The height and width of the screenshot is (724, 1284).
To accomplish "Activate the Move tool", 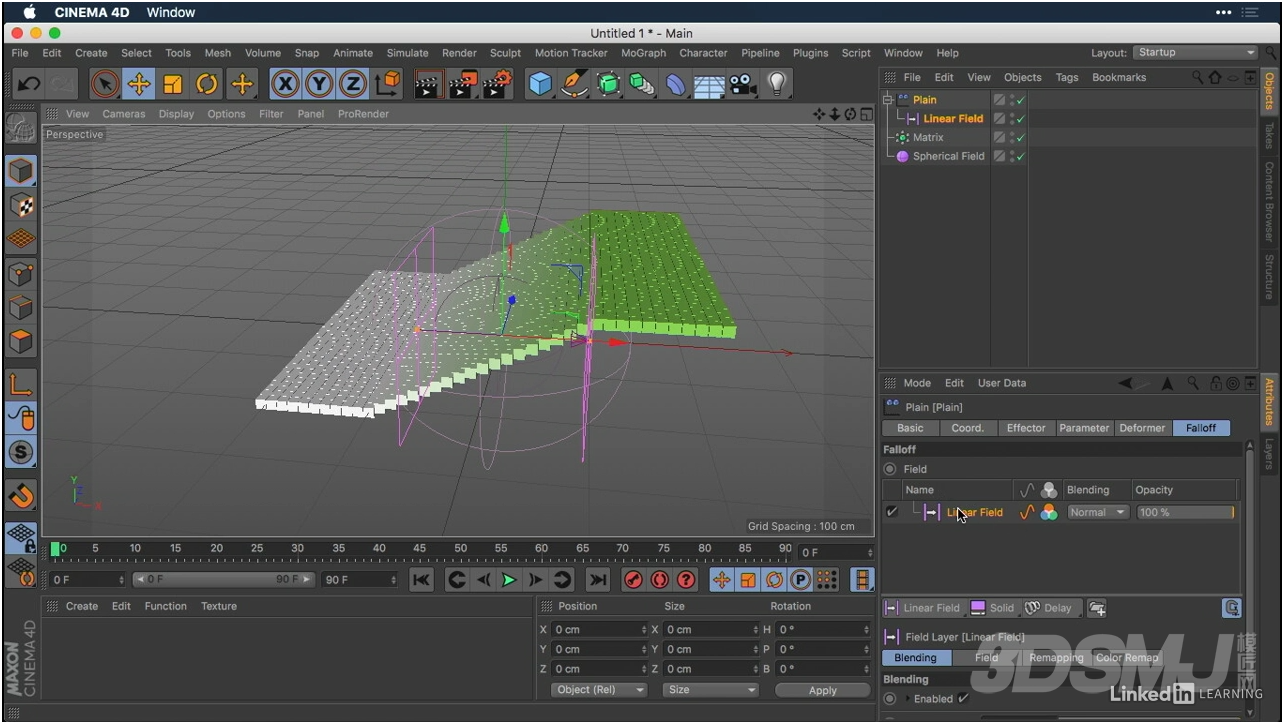I will [139, 84].
